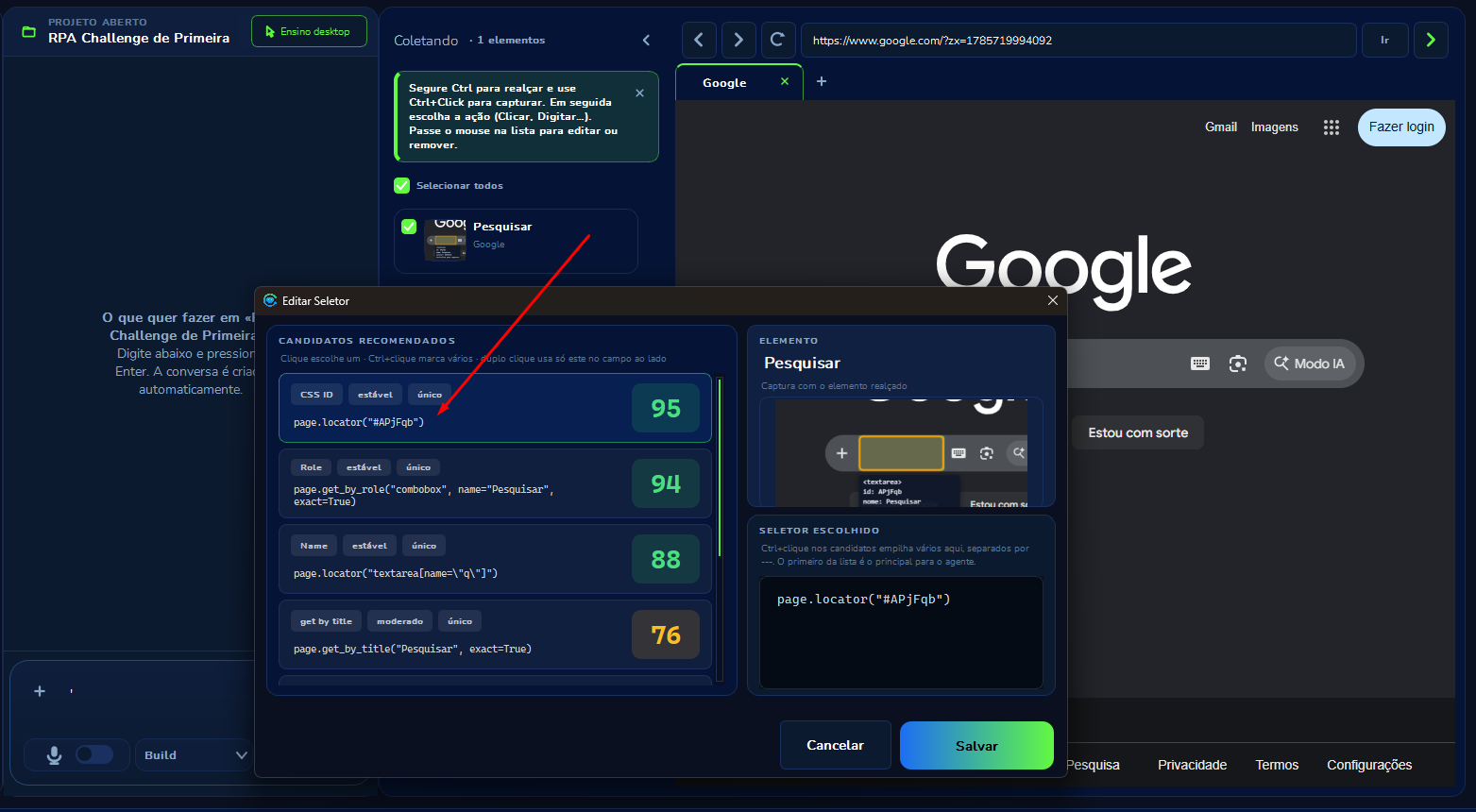Reload the embedded browser page
Screen dimensions: 1476x812
[777, 40]
